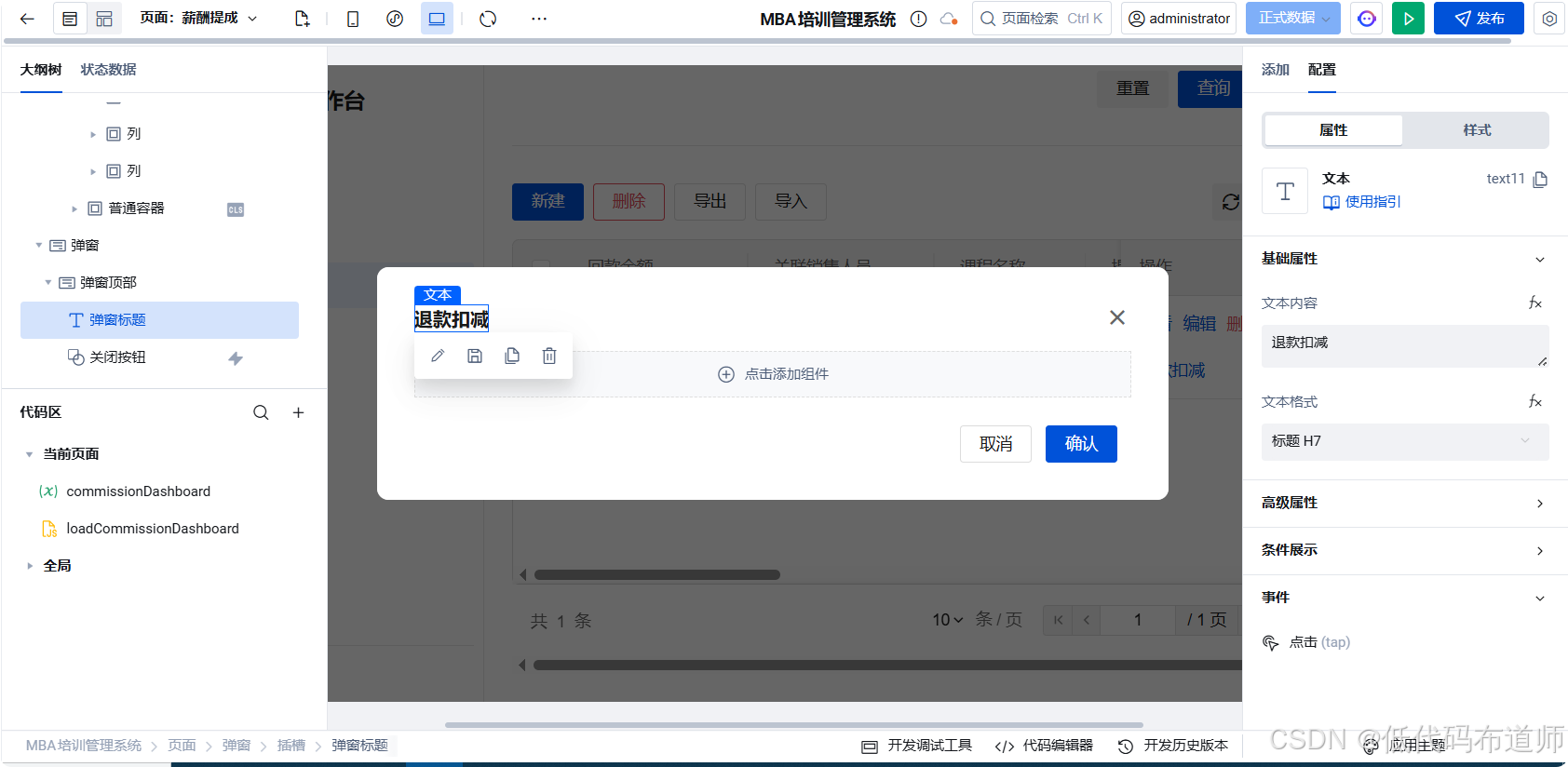This screenshot has height=767, width=1568.
Task: Switch to 添加 tab in right panel
Action: coord(1276,70)
